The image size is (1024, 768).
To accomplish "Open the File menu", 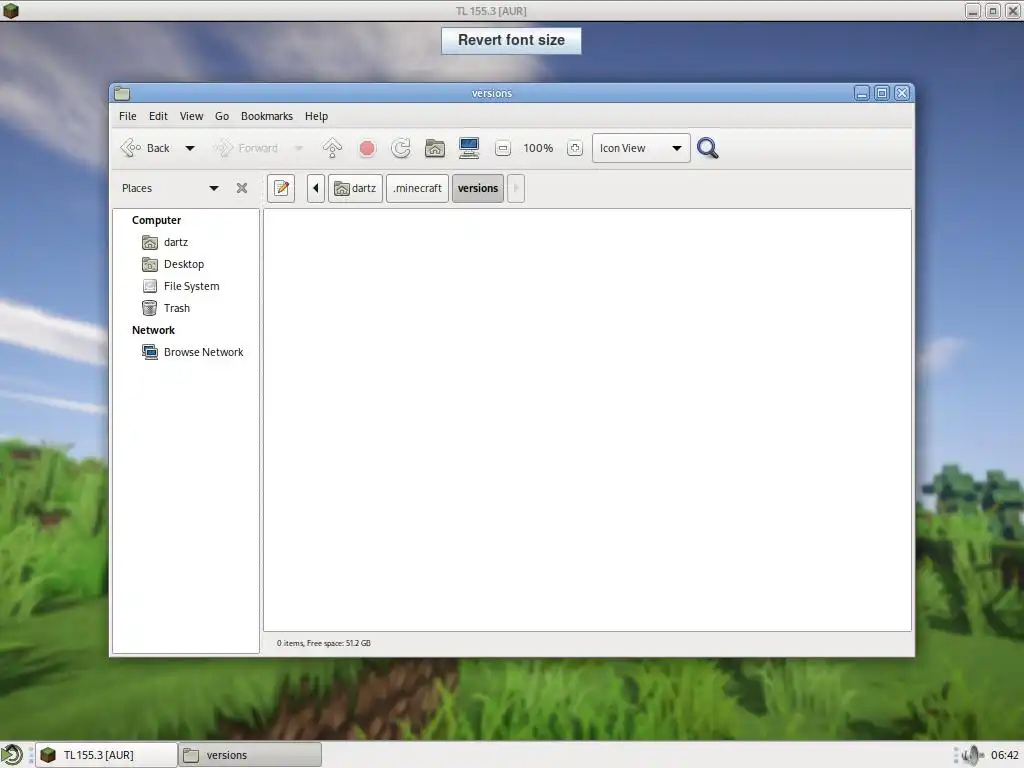I will pyautogui.click(x=127, y=116).
